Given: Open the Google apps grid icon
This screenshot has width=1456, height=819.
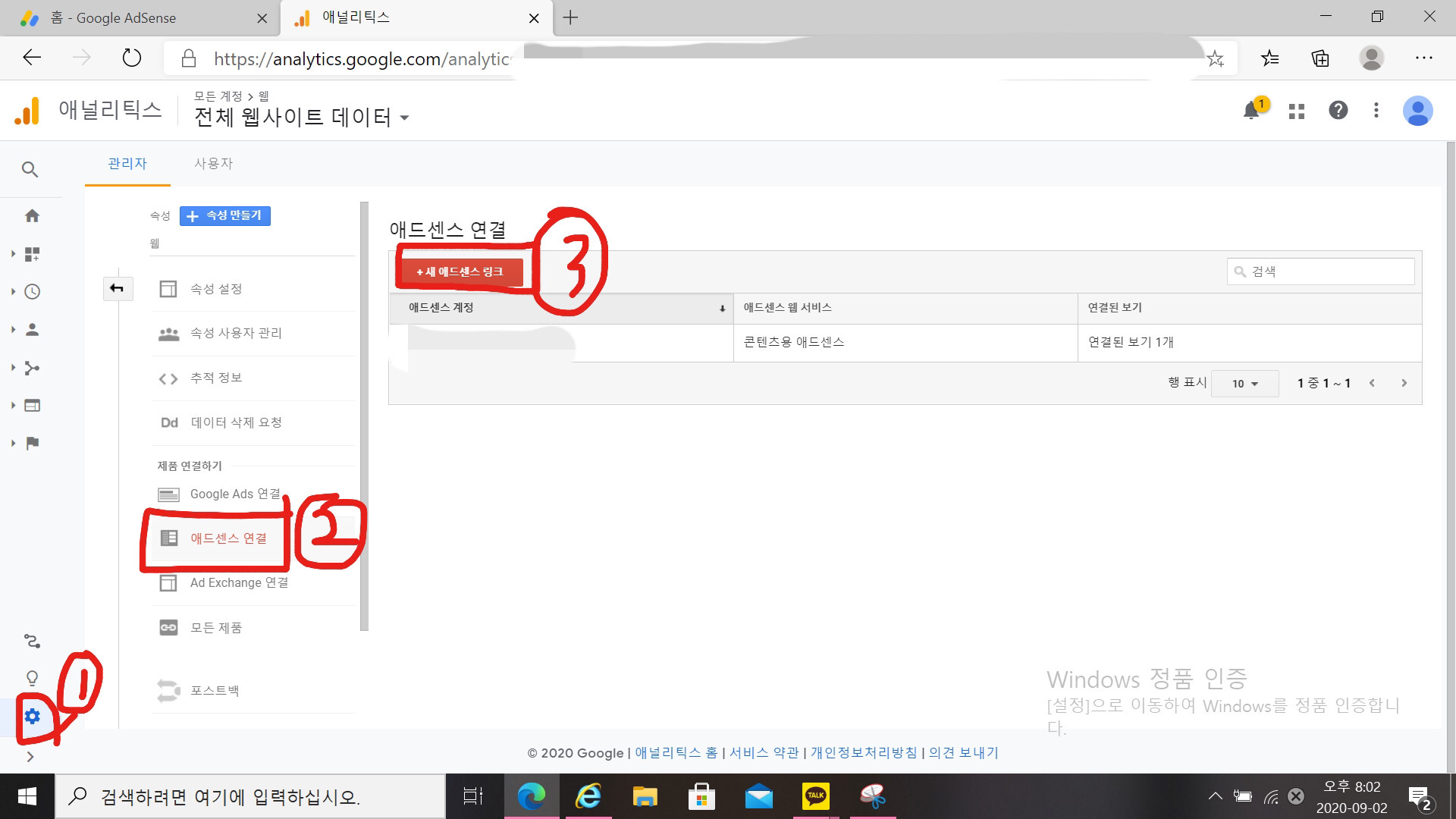Looking at the screenshot, I should click(1297, 111).
